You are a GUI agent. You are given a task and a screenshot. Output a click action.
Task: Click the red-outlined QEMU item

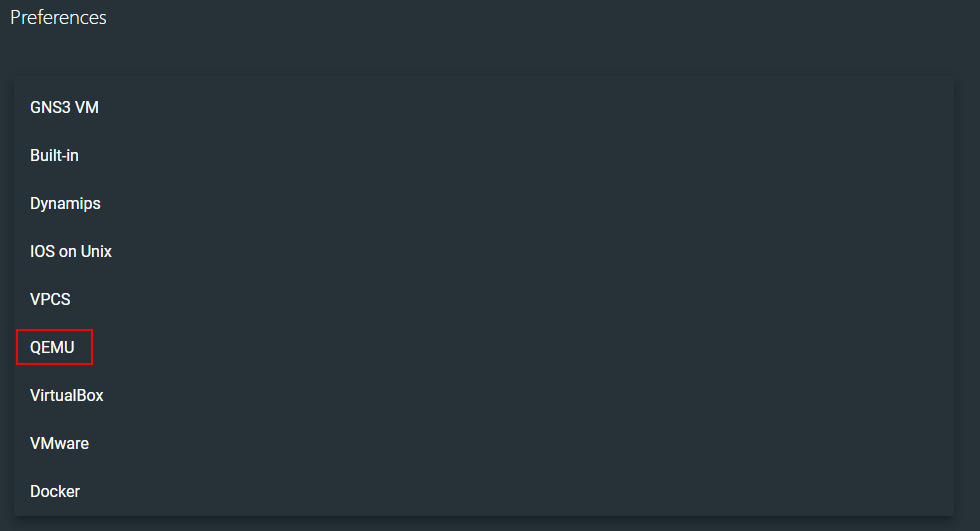pyautogui.click(x=54, y=347)
